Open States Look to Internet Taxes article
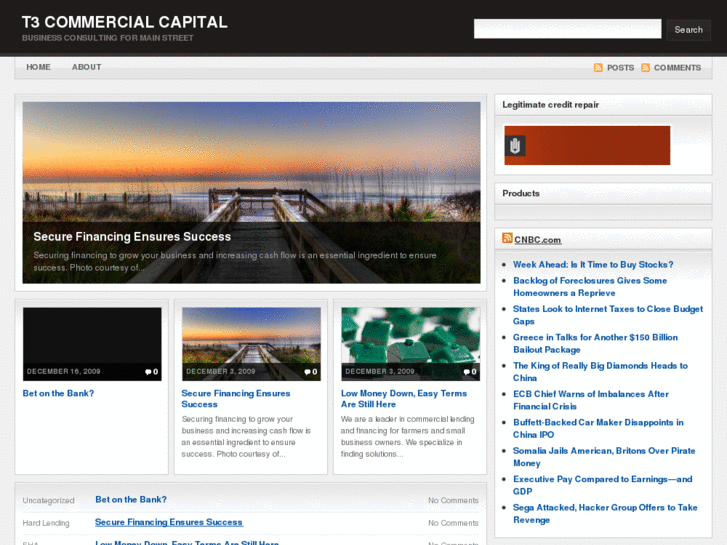 click(x=608, y=315)
